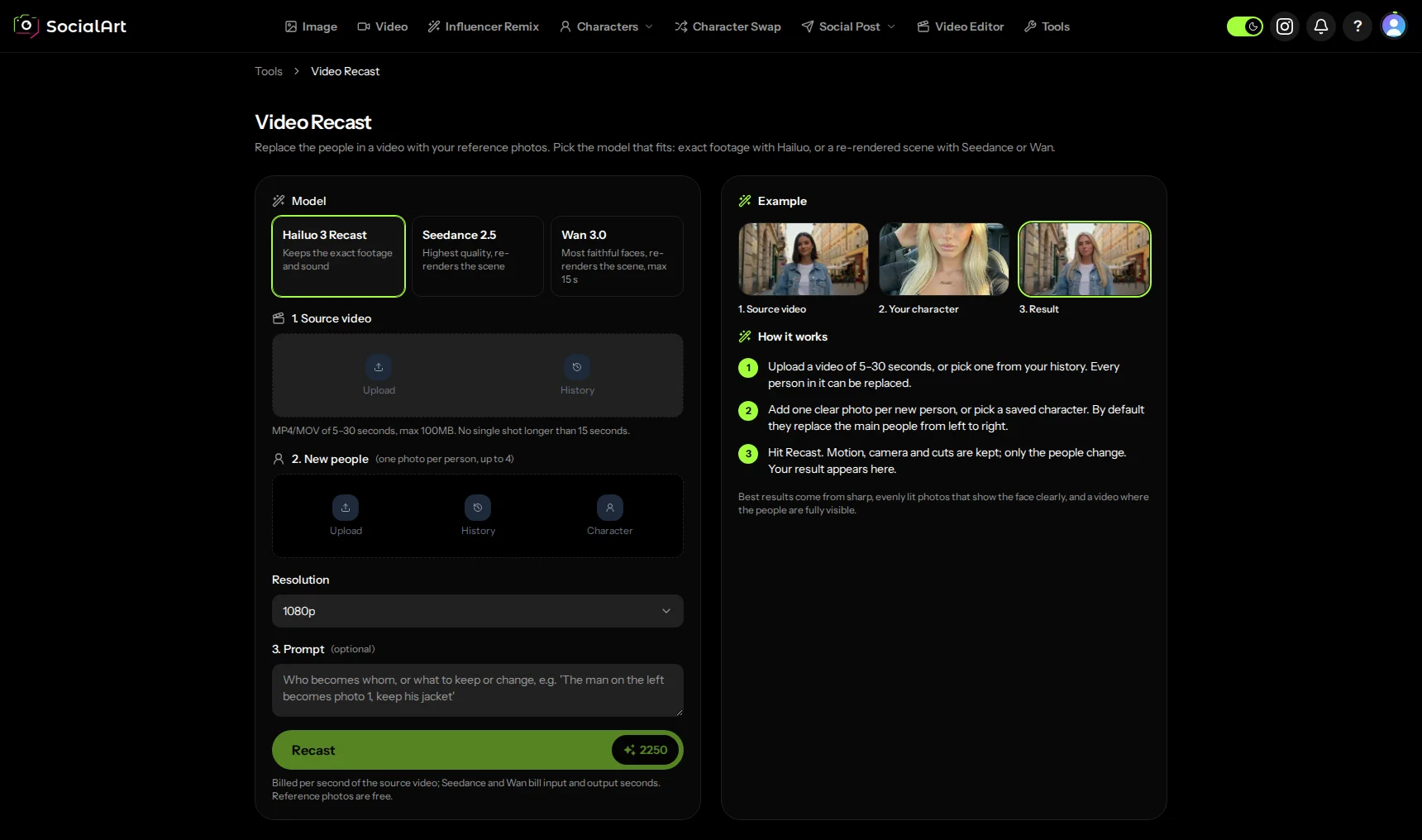Select the Hailuo 3 Recast model

pos(338,256)
